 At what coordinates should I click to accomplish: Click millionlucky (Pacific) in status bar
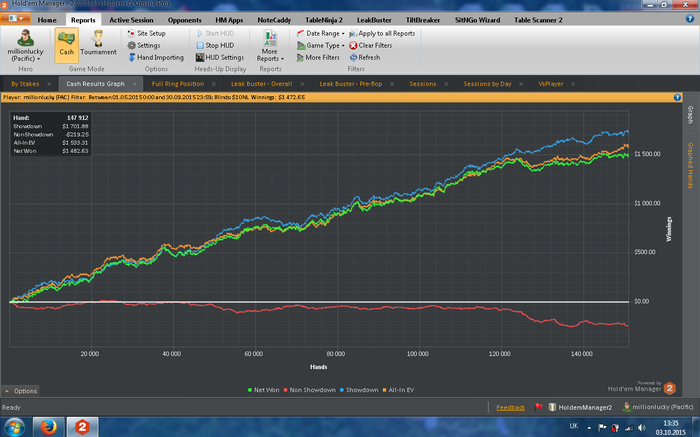658,407
